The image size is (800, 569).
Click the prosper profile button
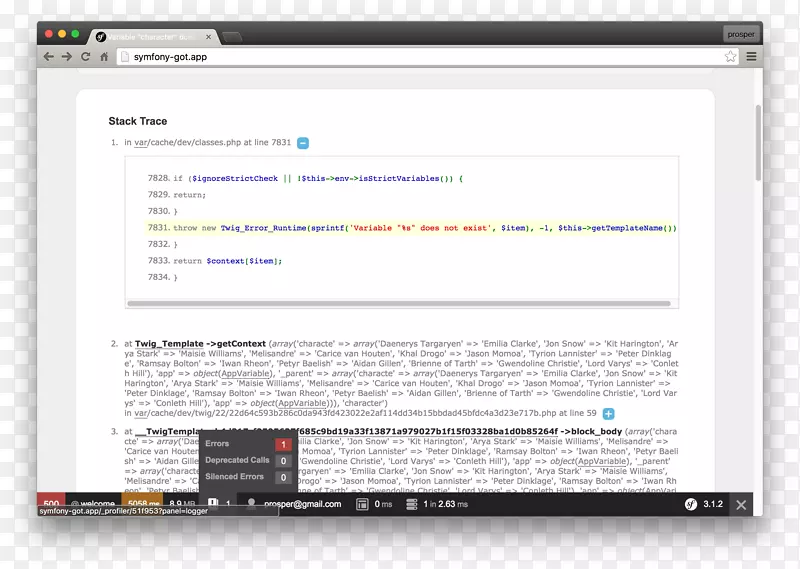click(x=741, y=34)
